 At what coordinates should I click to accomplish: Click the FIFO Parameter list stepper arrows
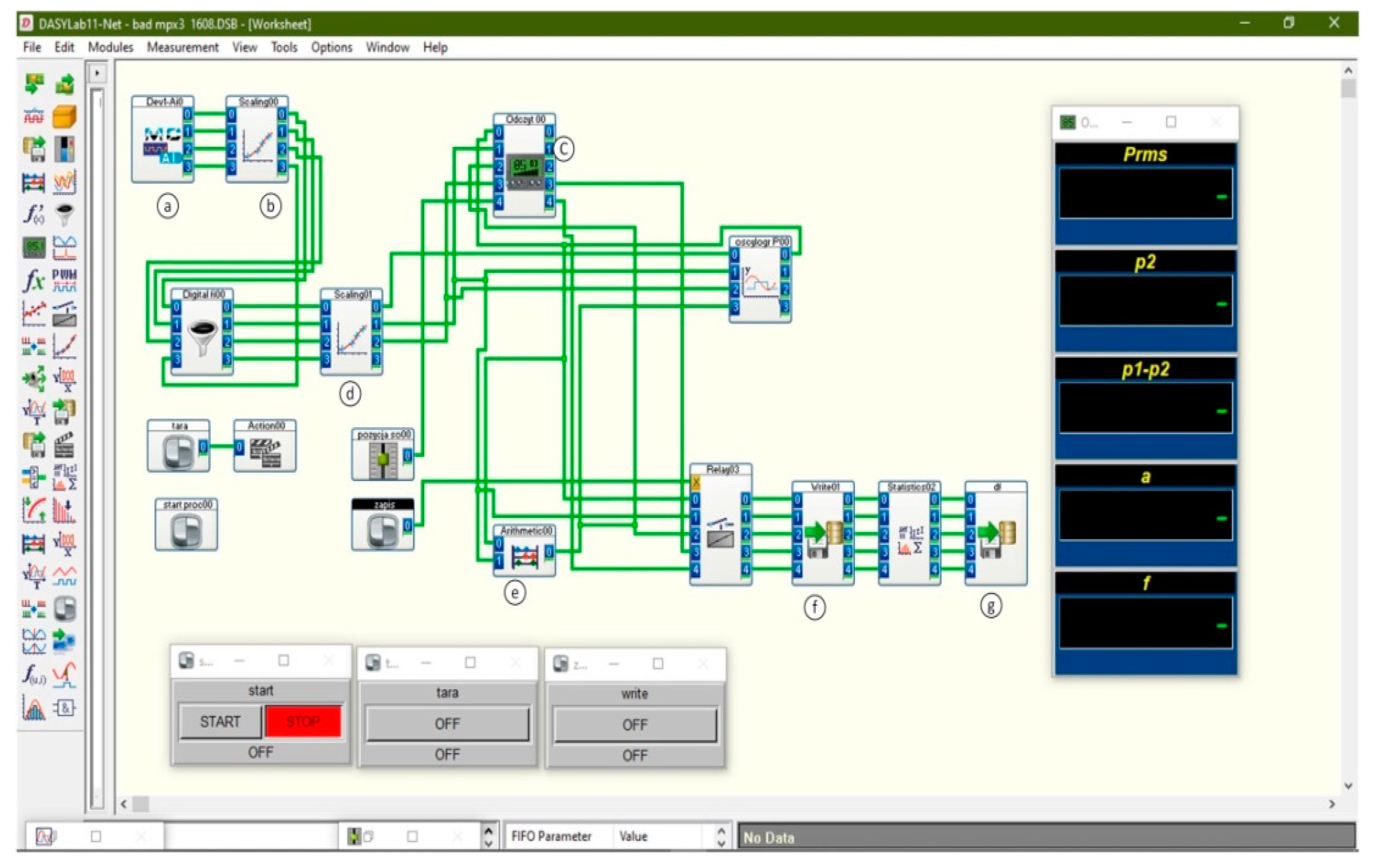[x=721, y=837]
